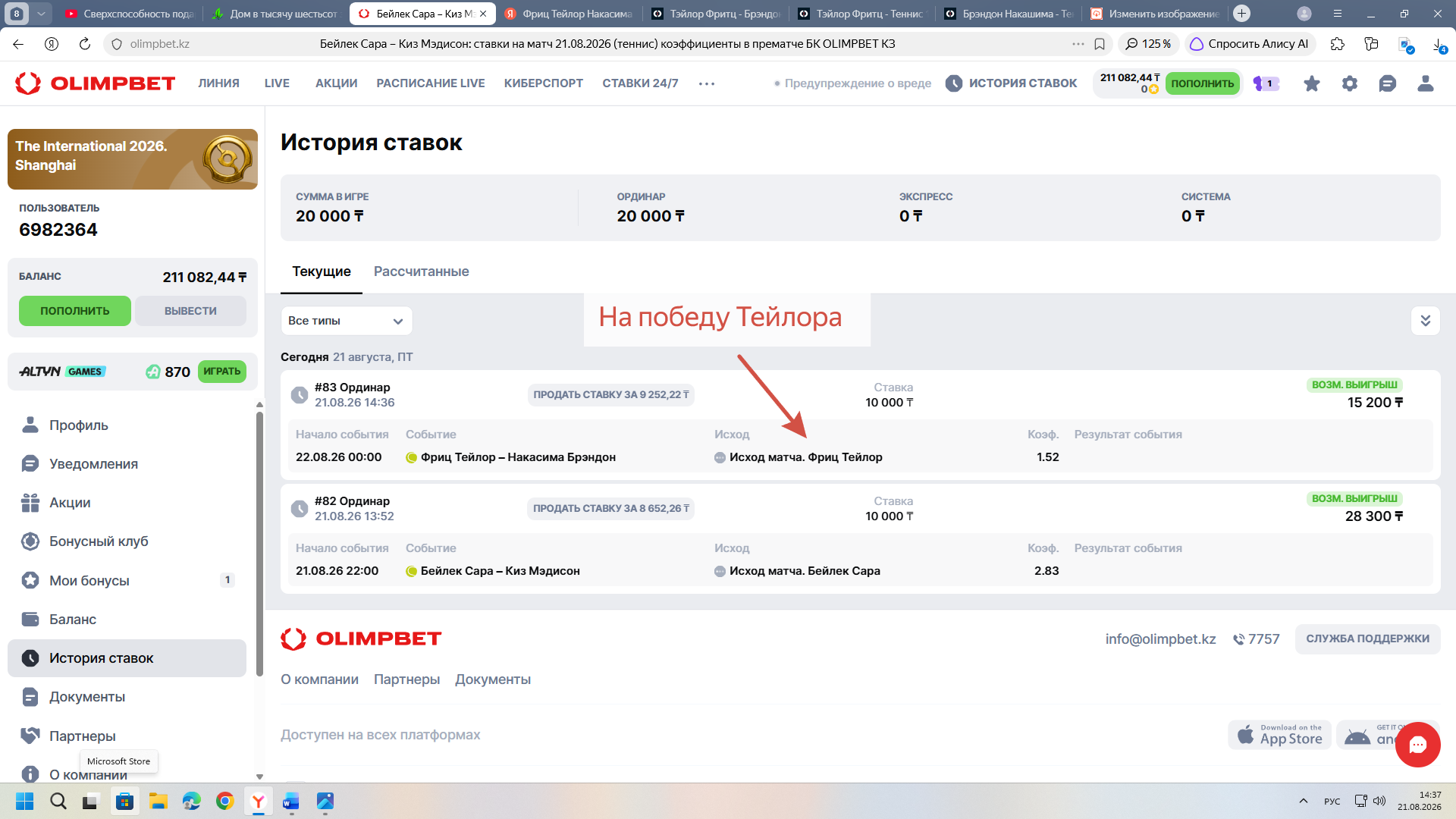This screenshot has height=819, width=1456.
Task: Open info@olimpbet.kz email link
Action: [x=1160, y=639]
